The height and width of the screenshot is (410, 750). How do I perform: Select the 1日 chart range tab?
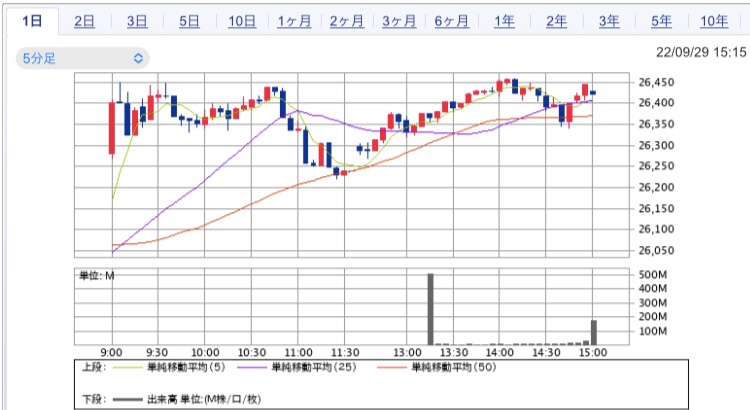[x=32, y=21]
